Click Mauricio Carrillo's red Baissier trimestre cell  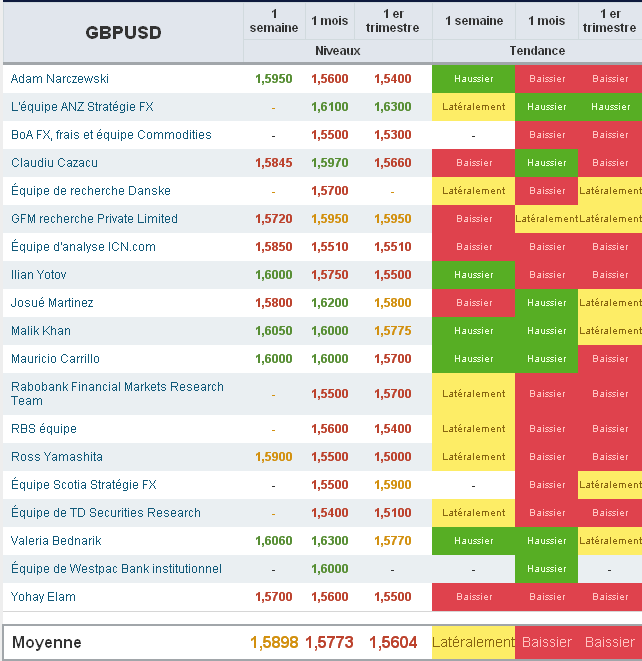click(x=610, y=359)
